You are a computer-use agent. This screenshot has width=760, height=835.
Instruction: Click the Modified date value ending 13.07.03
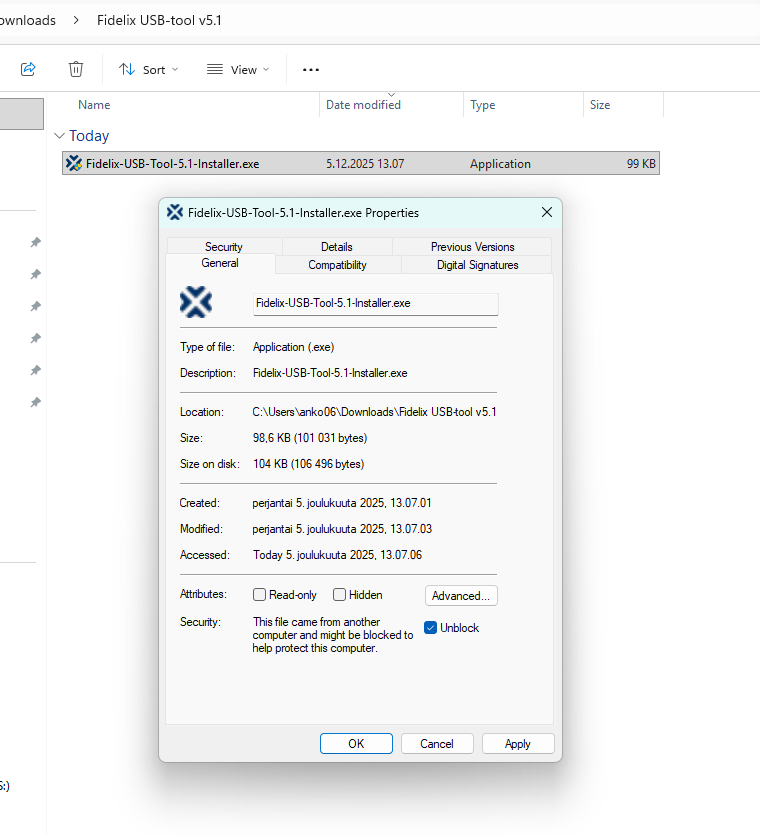342,529
